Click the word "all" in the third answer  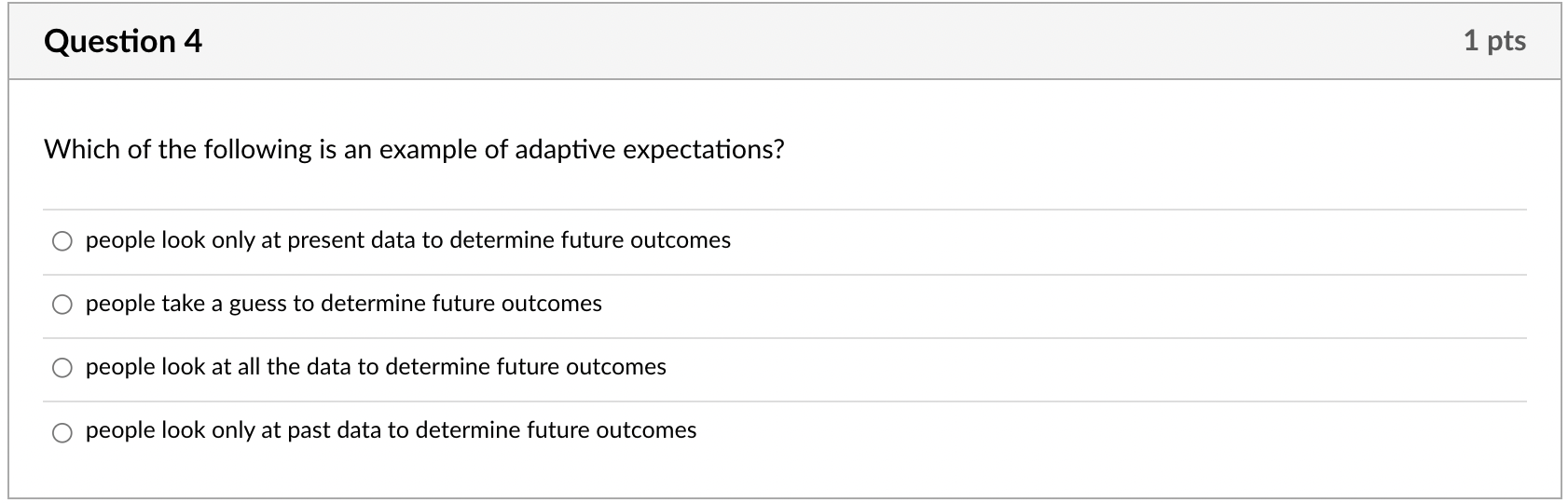(249, 367)
